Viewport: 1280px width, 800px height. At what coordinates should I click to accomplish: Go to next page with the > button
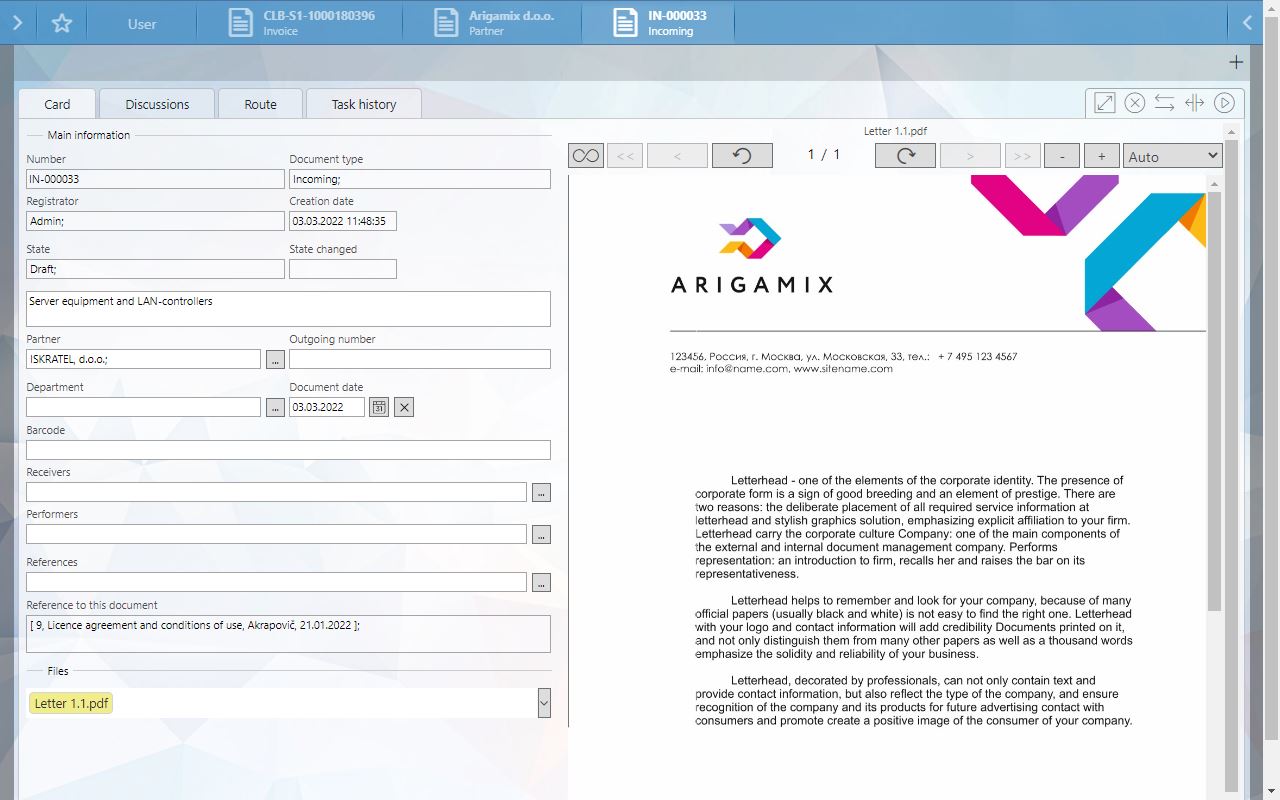(x=970, y=155)
